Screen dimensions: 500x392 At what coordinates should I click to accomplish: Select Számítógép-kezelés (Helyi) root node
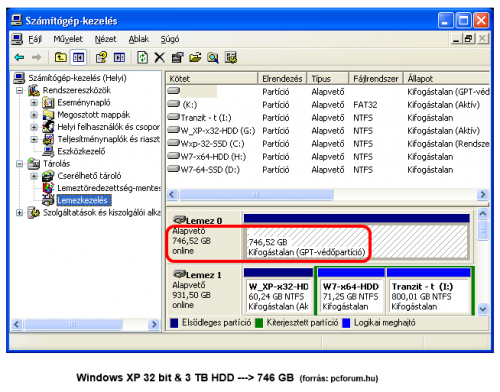pyautogui.click(x=77, y=78)
